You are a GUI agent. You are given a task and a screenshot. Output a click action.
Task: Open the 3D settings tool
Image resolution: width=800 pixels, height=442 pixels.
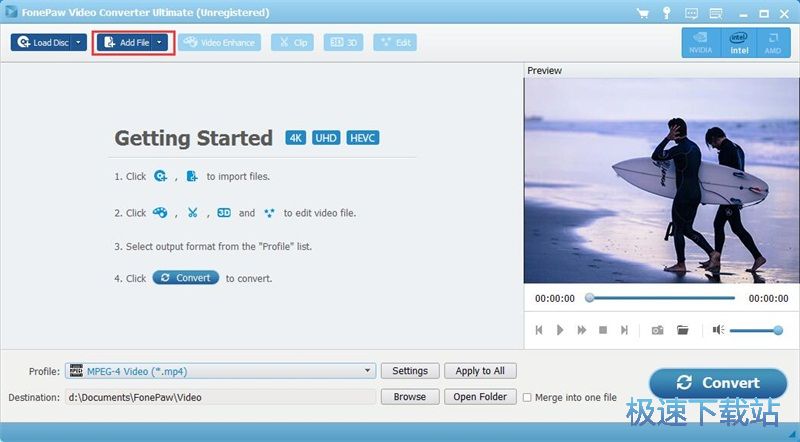pyautogui.click(x=343, y=42)
